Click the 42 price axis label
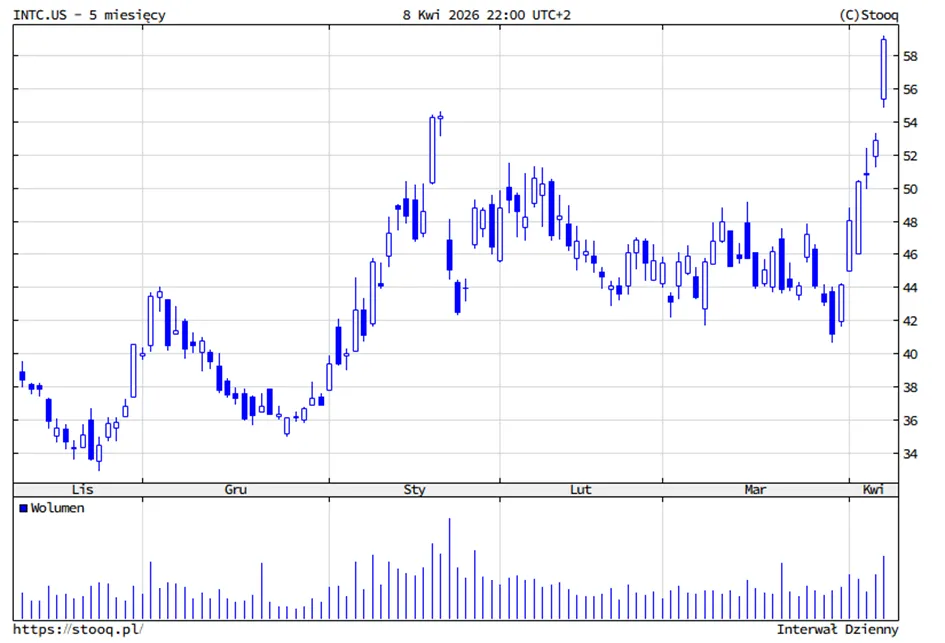Viewport: 945px width, 643px height. click(x=910, y=321)
